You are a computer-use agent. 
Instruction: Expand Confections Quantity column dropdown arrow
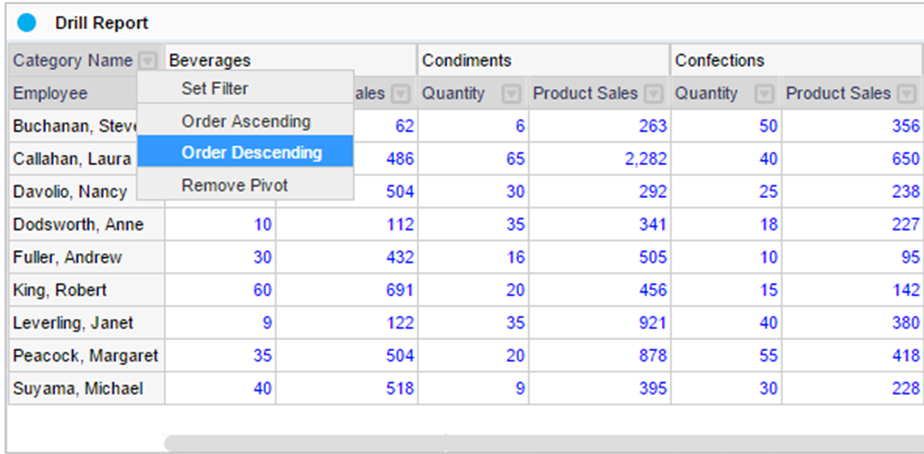pos(764,94)
